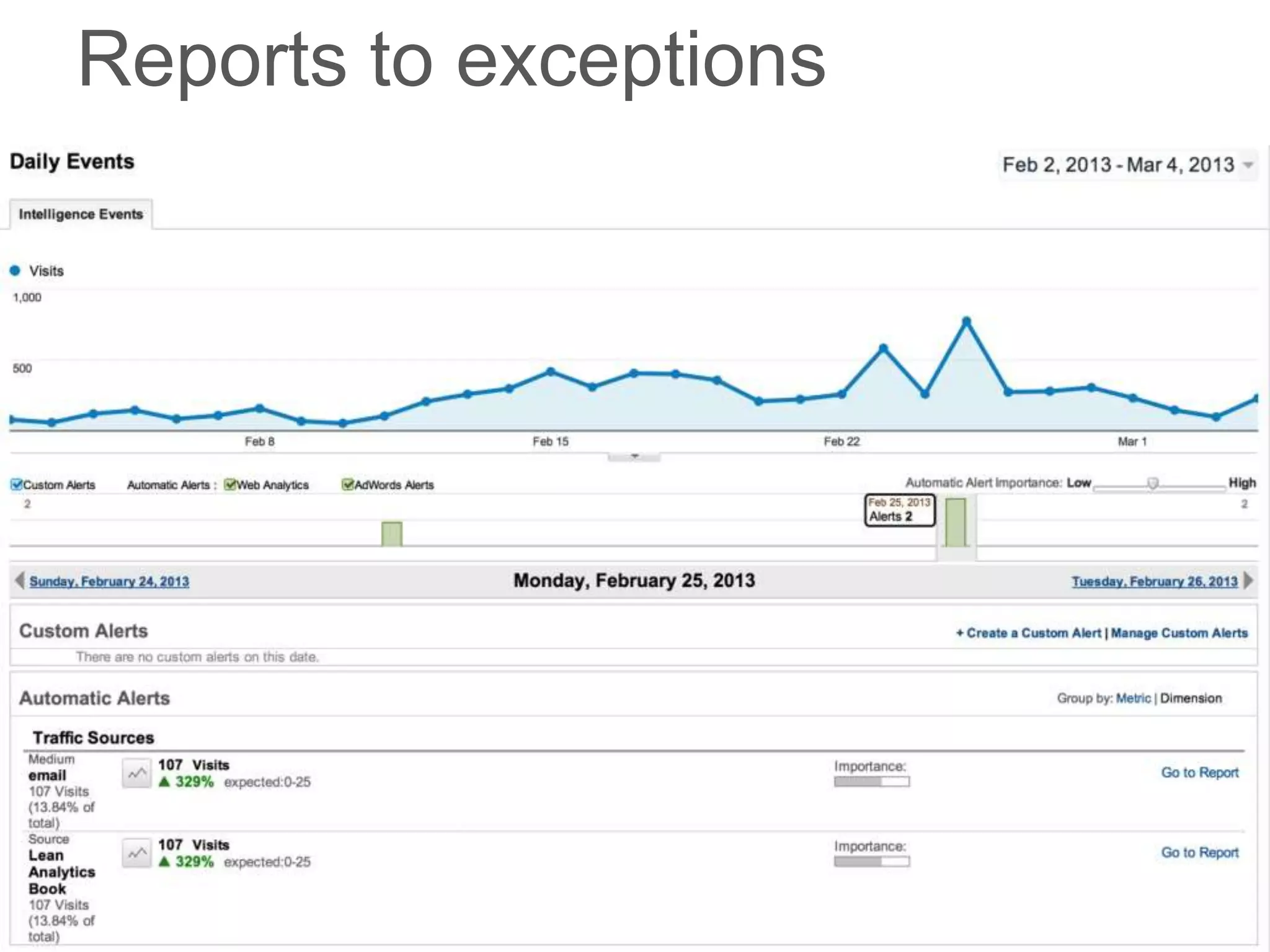Click the 'Lean Analytics Book' source label
The image size is (1270, 952).
click(x=61, y=872)
